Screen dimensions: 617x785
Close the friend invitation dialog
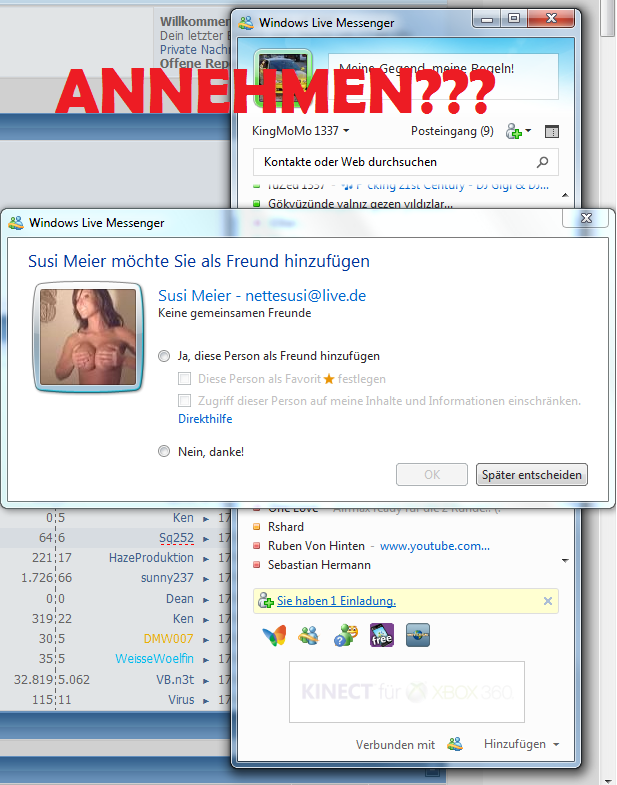tap(586, 218)
